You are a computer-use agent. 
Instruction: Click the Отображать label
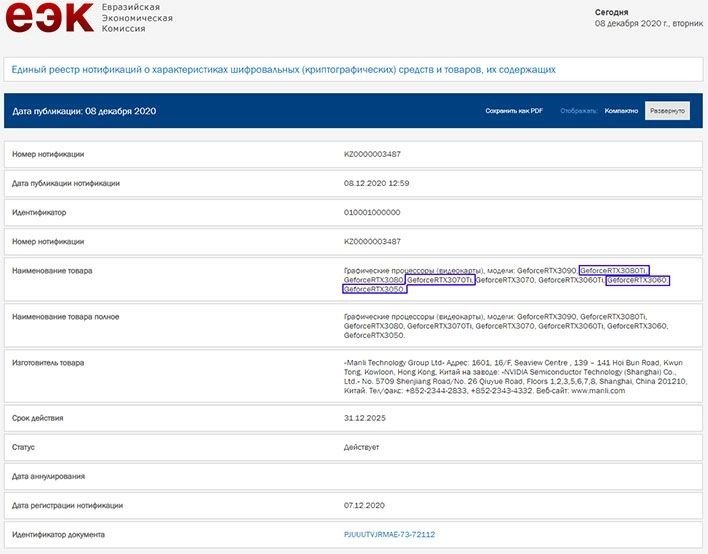click(x=578, y=111)
